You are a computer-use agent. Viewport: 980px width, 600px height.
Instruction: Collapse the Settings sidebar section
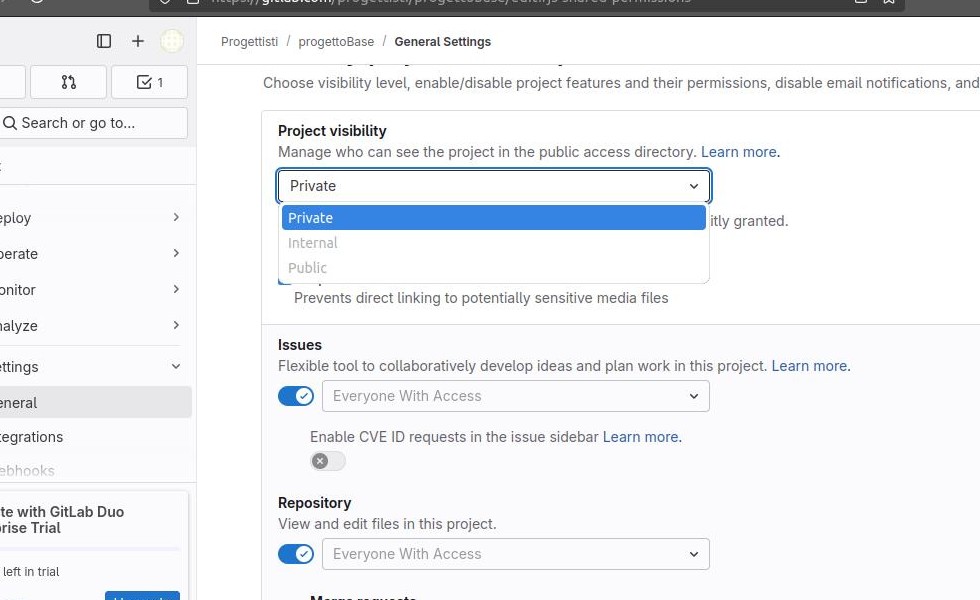click(176, 367)
